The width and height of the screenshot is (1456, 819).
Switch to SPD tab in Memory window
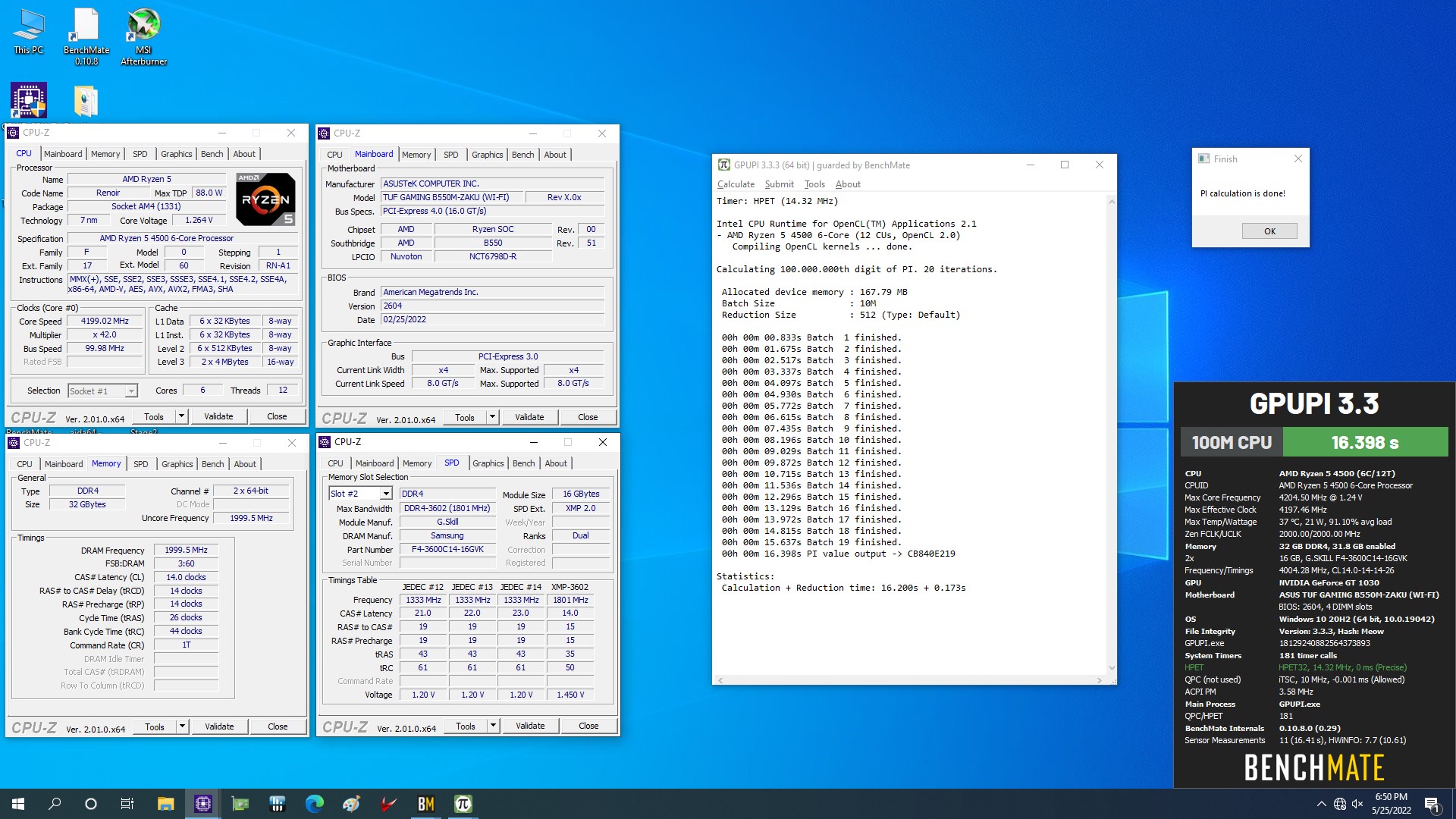pyautogui.click(x=140, y=464)
